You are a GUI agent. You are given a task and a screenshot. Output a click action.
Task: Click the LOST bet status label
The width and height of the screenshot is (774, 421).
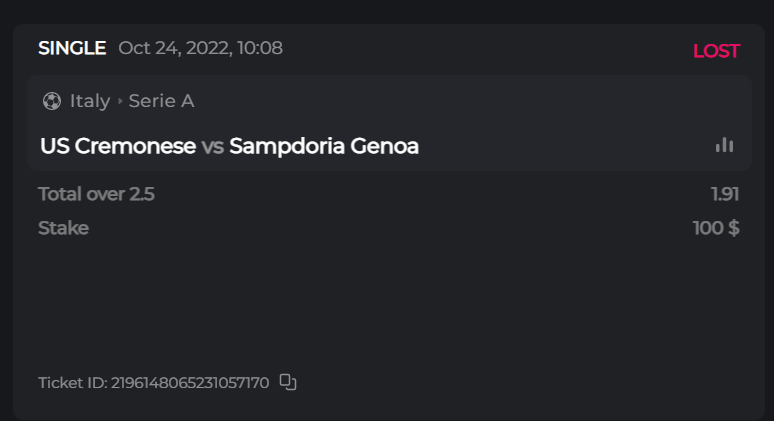(x=716, y=51)
